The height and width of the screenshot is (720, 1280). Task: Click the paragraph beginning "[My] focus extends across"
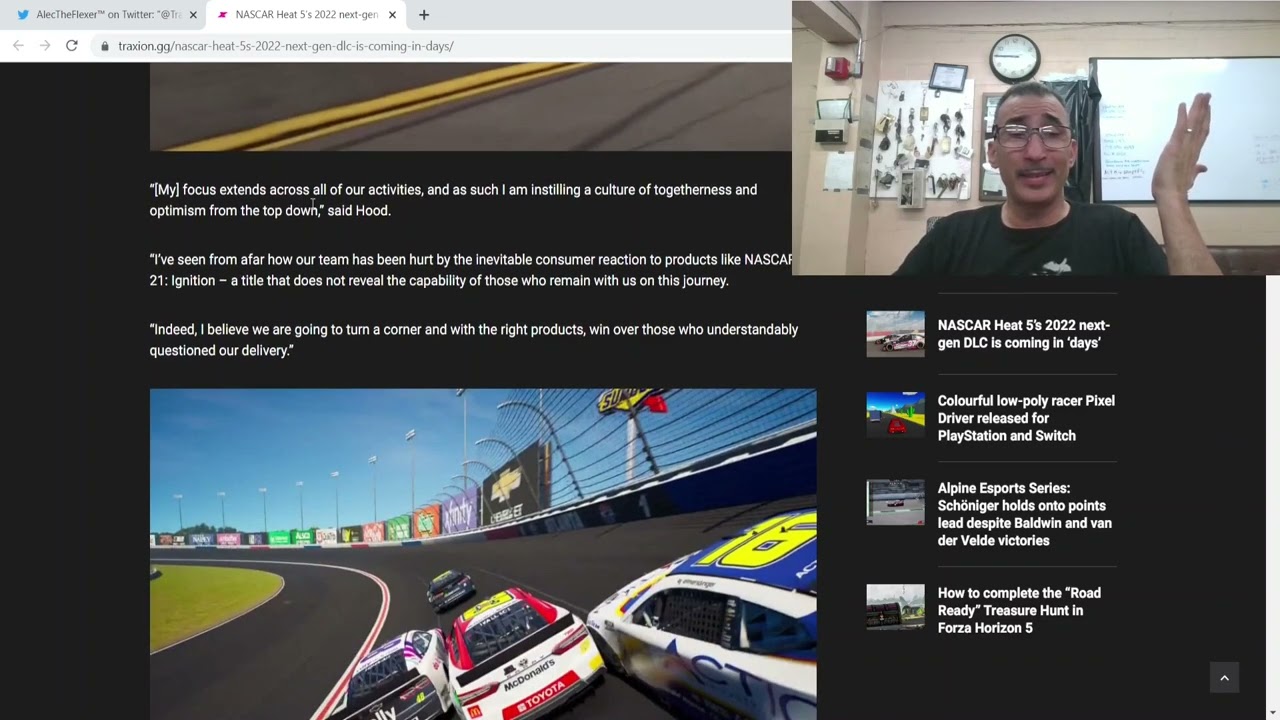coord(453,200)
